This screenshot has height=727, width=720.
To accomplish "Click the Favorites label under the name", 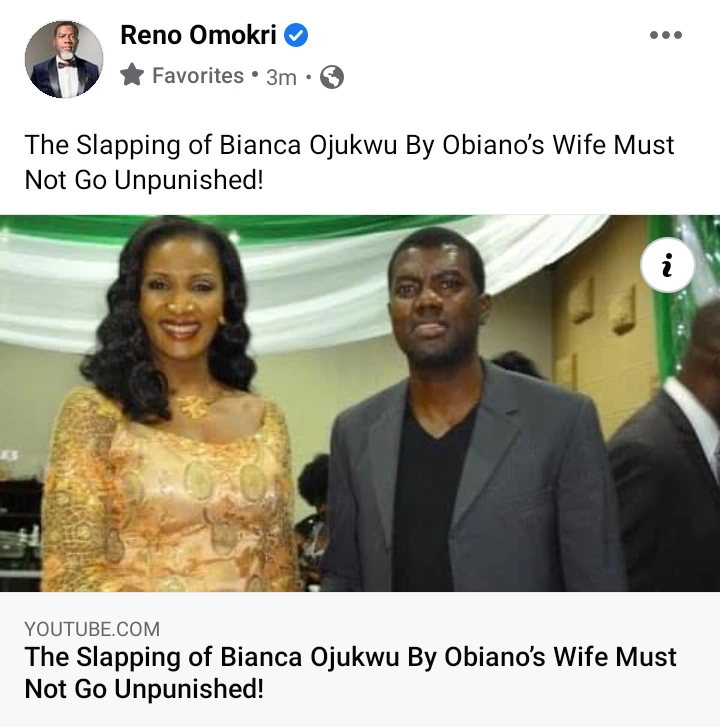I will (198, 76).
